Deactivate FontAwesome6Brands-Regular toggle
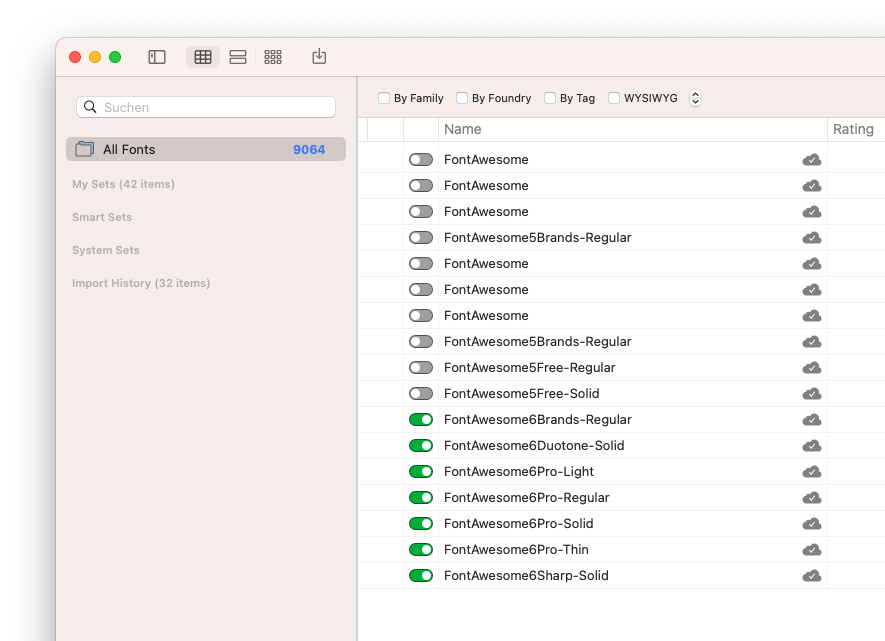This screenshot has width=885, height=641. [421, 420]
